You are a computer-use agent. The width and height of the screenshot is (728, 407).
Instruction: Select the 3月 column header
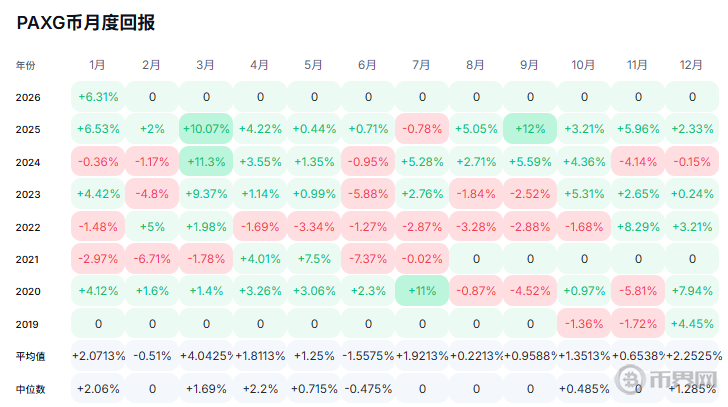205,65
